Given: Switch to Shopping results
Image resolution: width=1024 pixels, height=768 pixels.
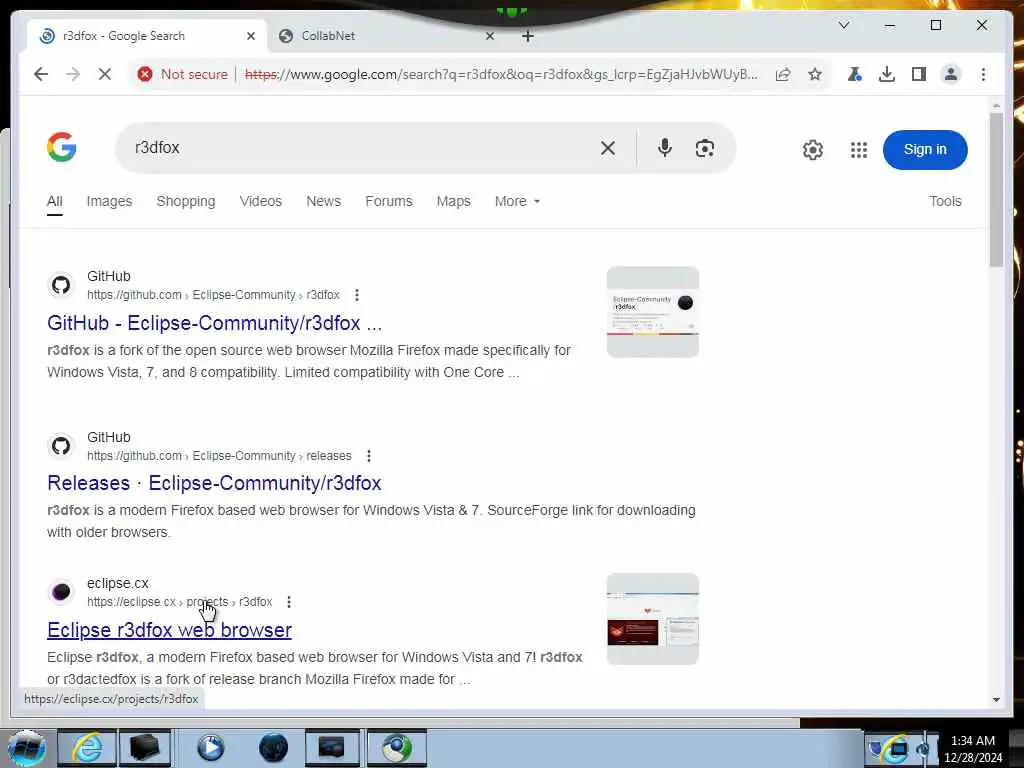Looking at the screenshot, I should [x=185, y=201].
